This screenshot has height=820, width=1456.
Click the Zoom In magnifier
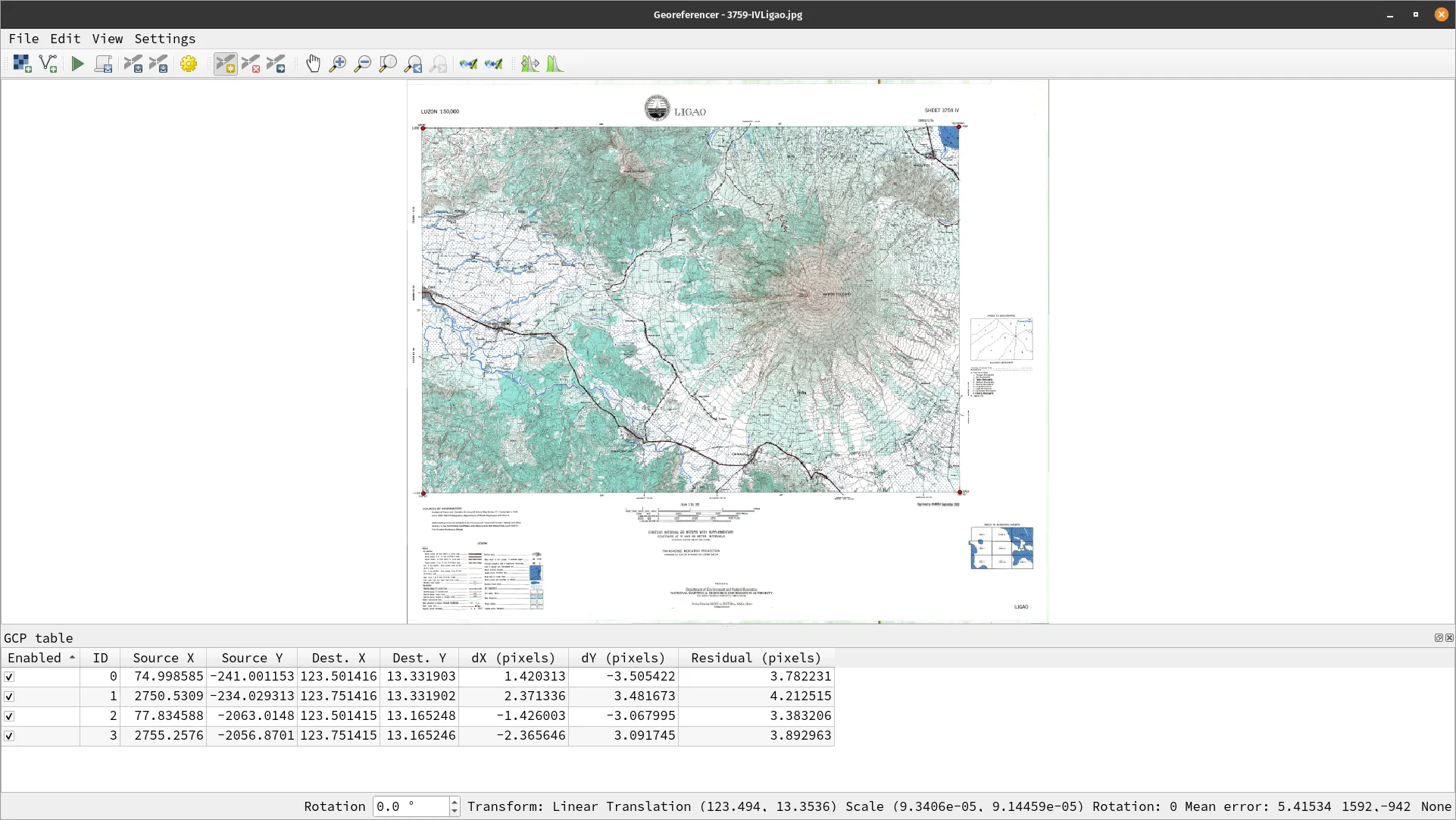point(338,64)
